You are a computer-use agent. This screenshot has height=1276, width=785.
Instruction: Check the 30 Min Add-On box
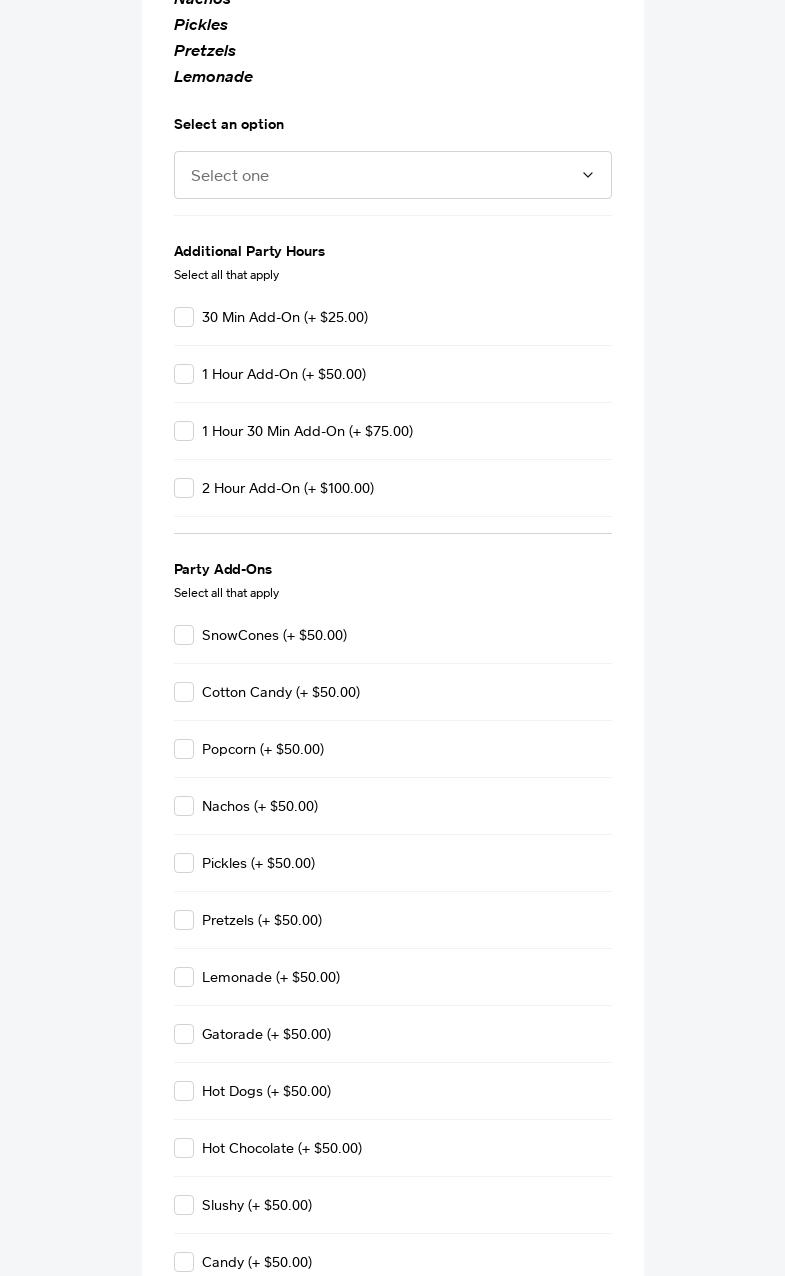point(184,317)
